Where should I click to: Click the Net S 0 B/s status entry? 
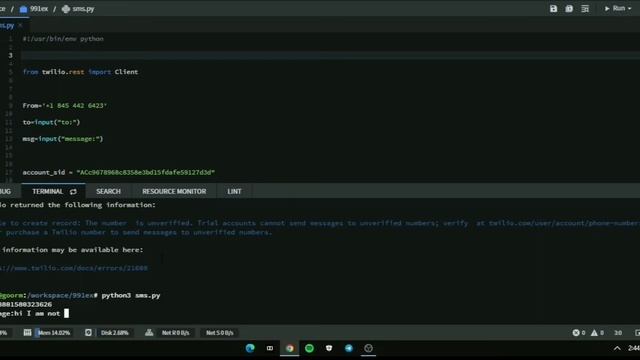220,333
